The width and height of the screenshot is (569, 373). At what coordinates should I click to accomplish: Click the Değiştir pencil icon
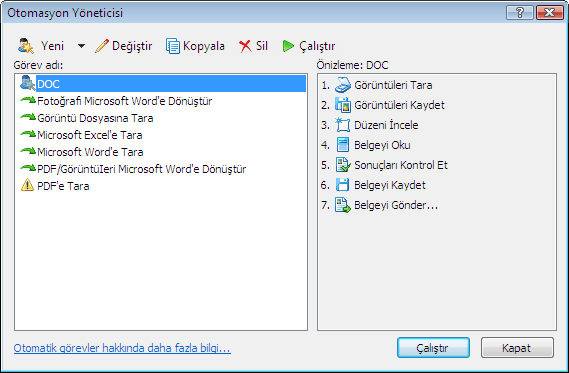[x=102, y=46]
